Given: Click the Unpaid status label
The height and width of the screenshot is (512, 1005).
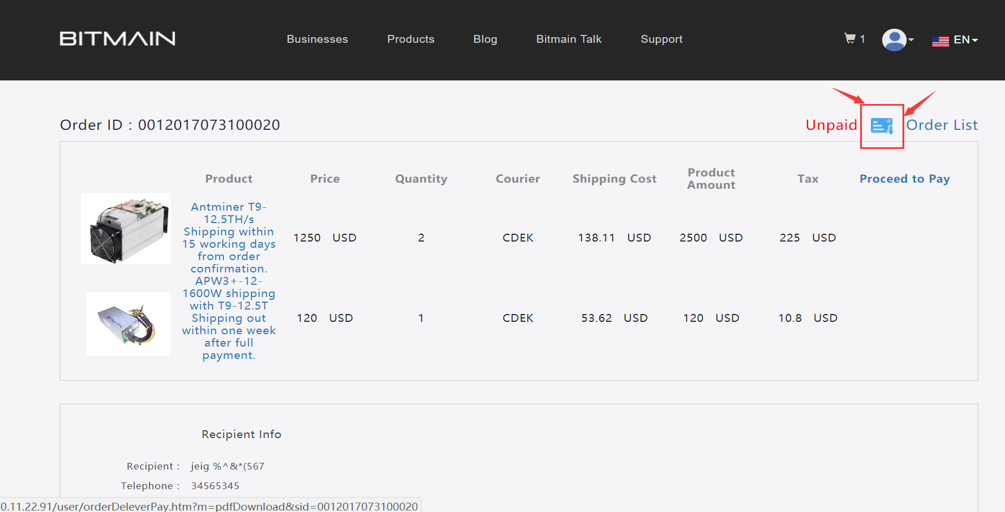Looking at the screenshot, I should [x=831, y=125].
